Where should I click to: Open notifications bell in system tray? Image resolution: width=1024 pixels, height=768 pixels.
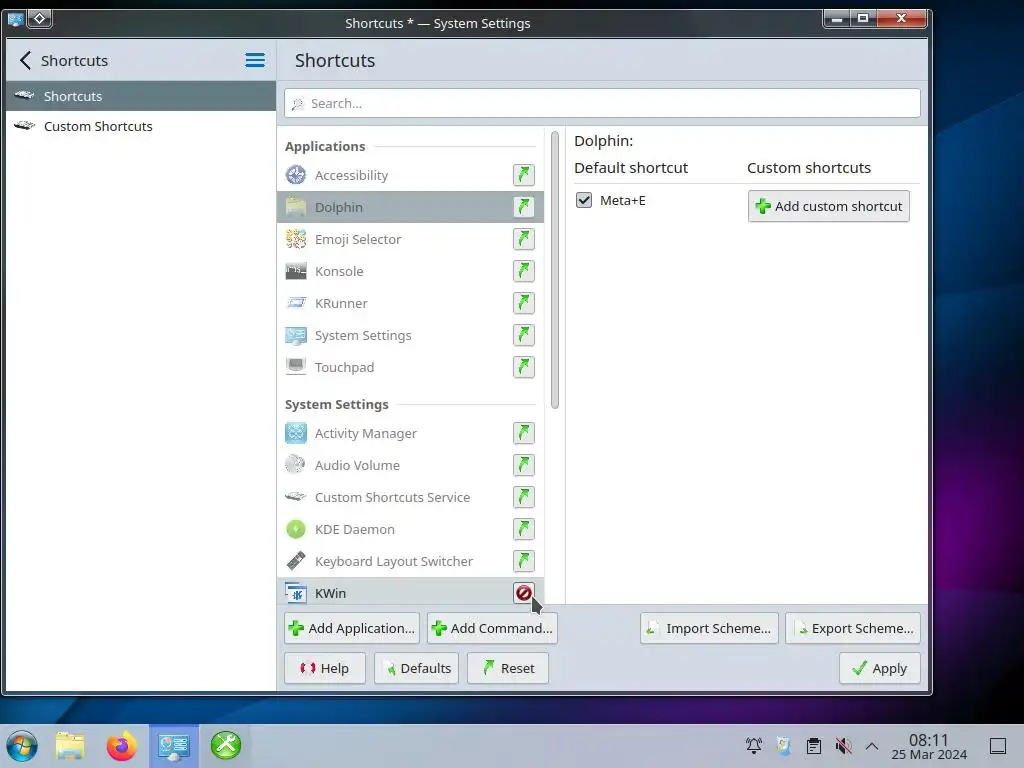point(754,746)
